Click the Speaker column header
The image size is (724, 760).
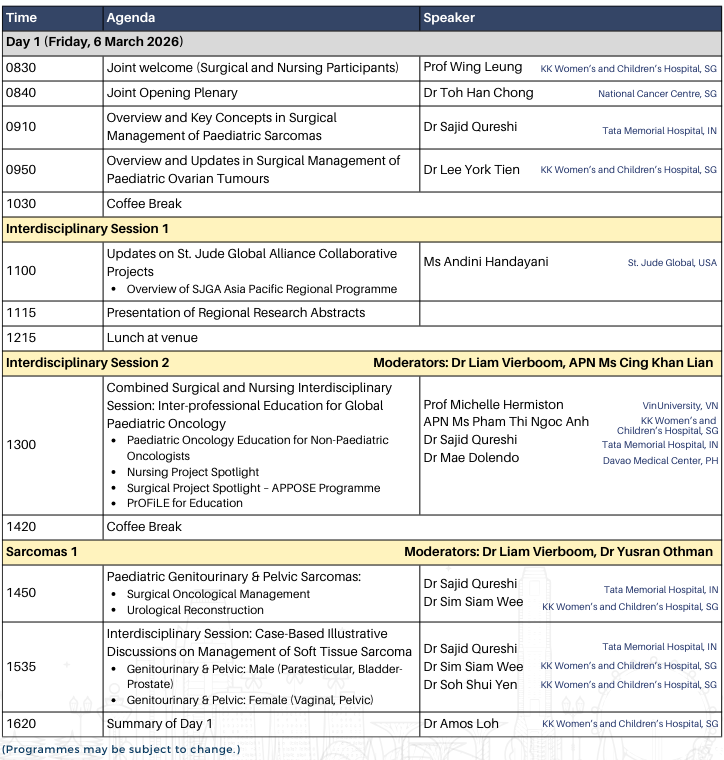point(449,18)
